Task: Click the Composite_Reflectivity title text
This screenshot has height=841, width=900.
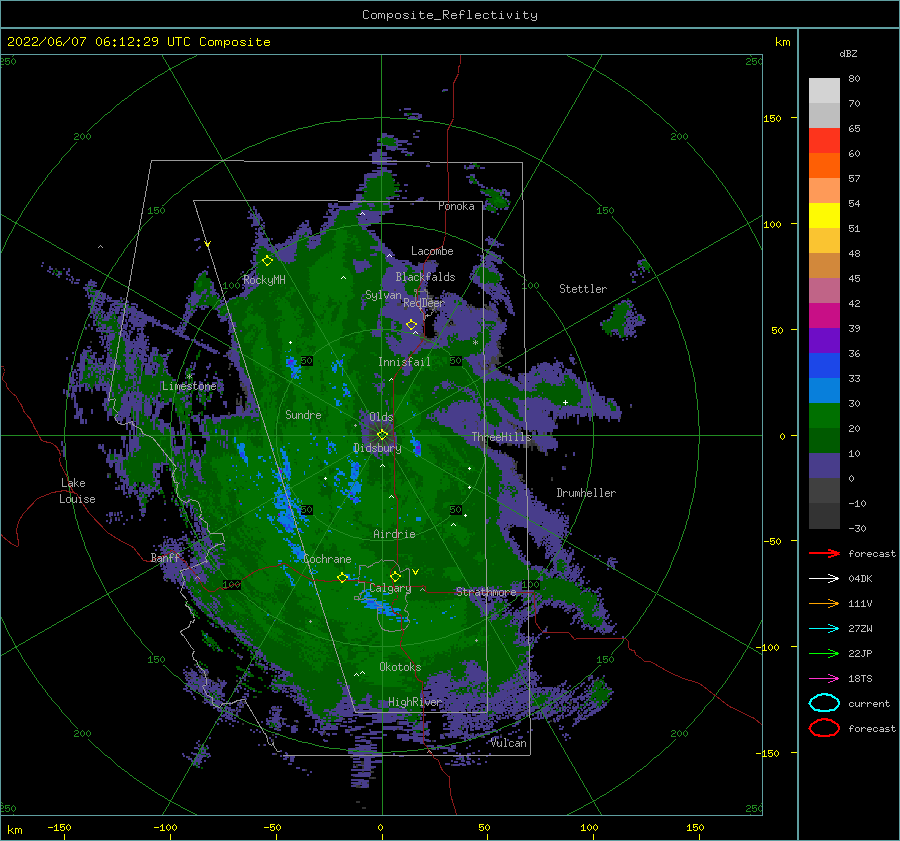Action: click(449, 15)
